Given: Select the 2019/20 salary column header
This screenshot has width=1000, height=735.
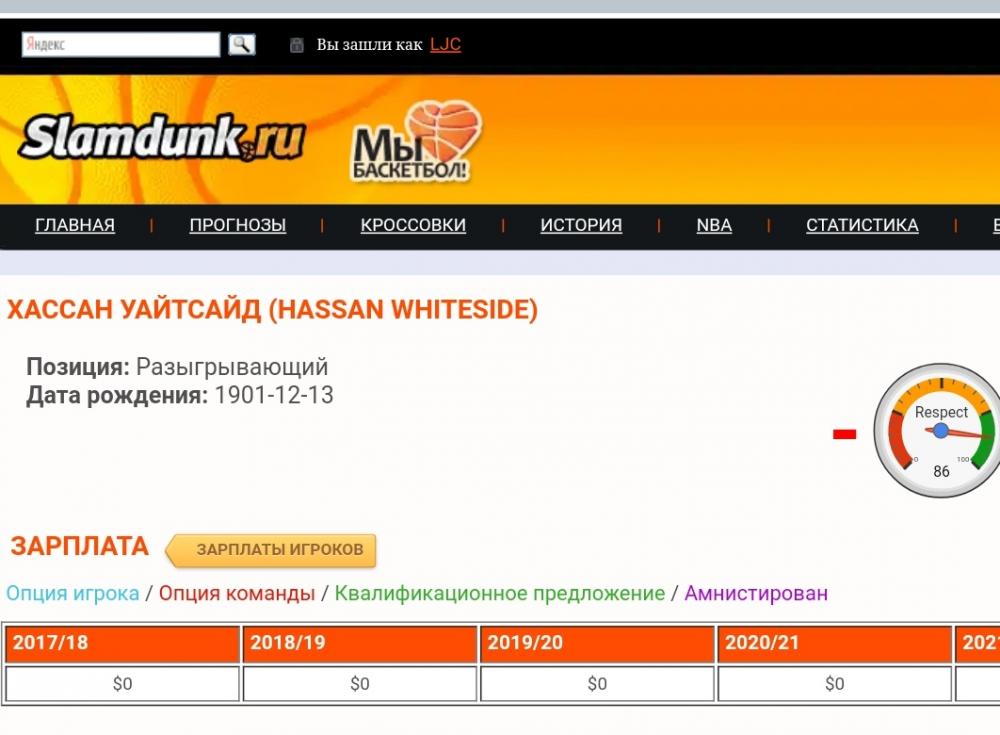Looking at the screenshot, I should click(597, 643).
